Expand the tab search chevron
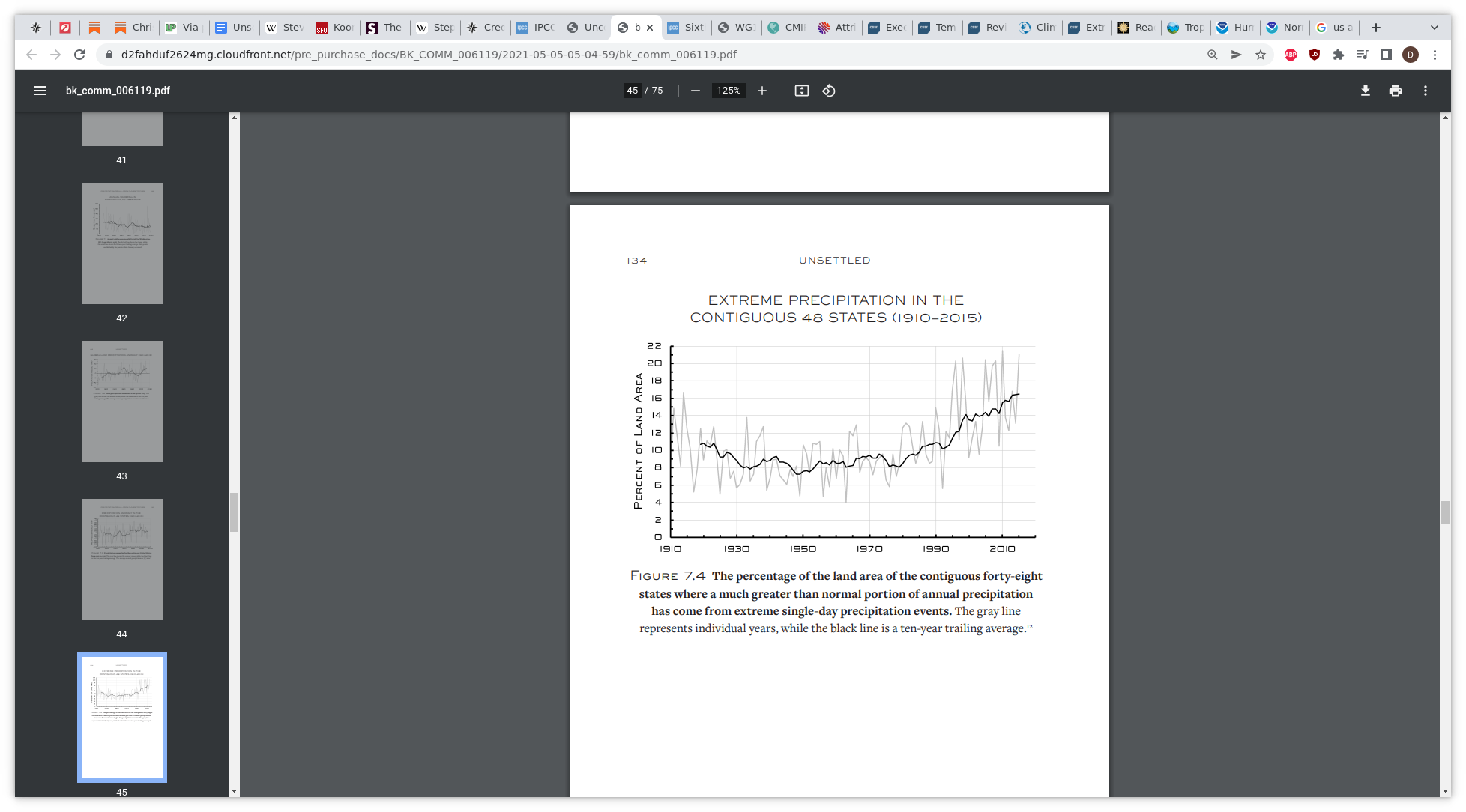The height and width of the screenshot is (812, 1466). pyautogui.click(x=1435, y=28)
